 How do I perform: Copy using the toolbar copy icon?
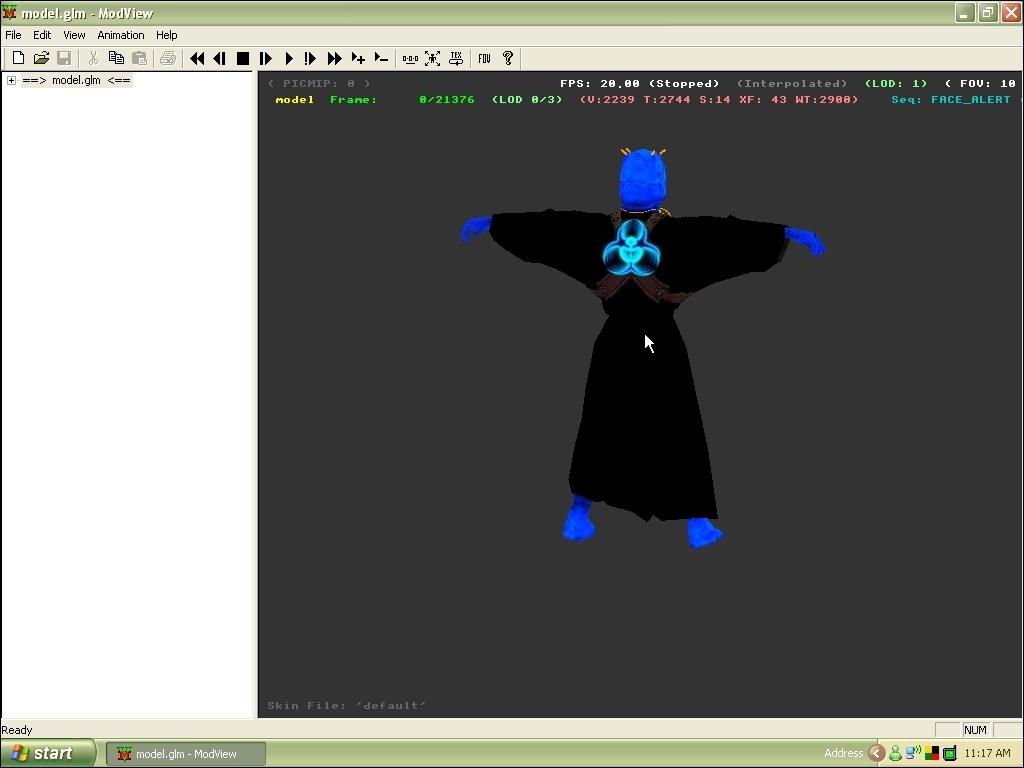pyautogui.click(x=116, y=59)
